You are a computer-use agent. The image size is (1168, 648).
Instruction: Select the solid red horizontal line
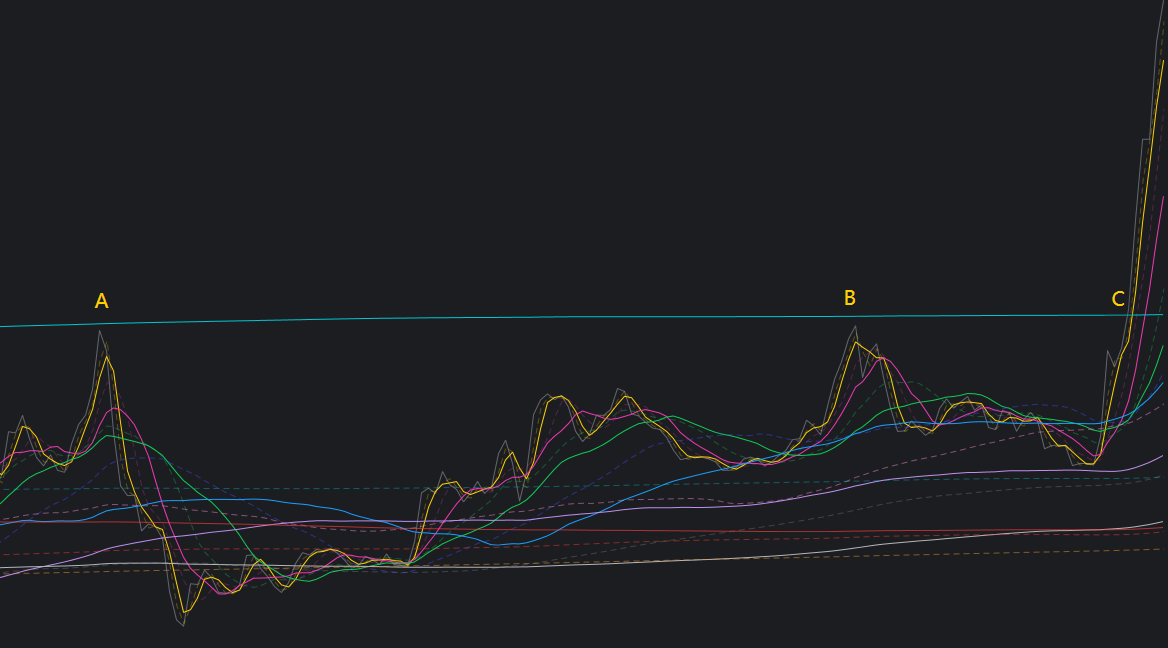pos(581,530)
